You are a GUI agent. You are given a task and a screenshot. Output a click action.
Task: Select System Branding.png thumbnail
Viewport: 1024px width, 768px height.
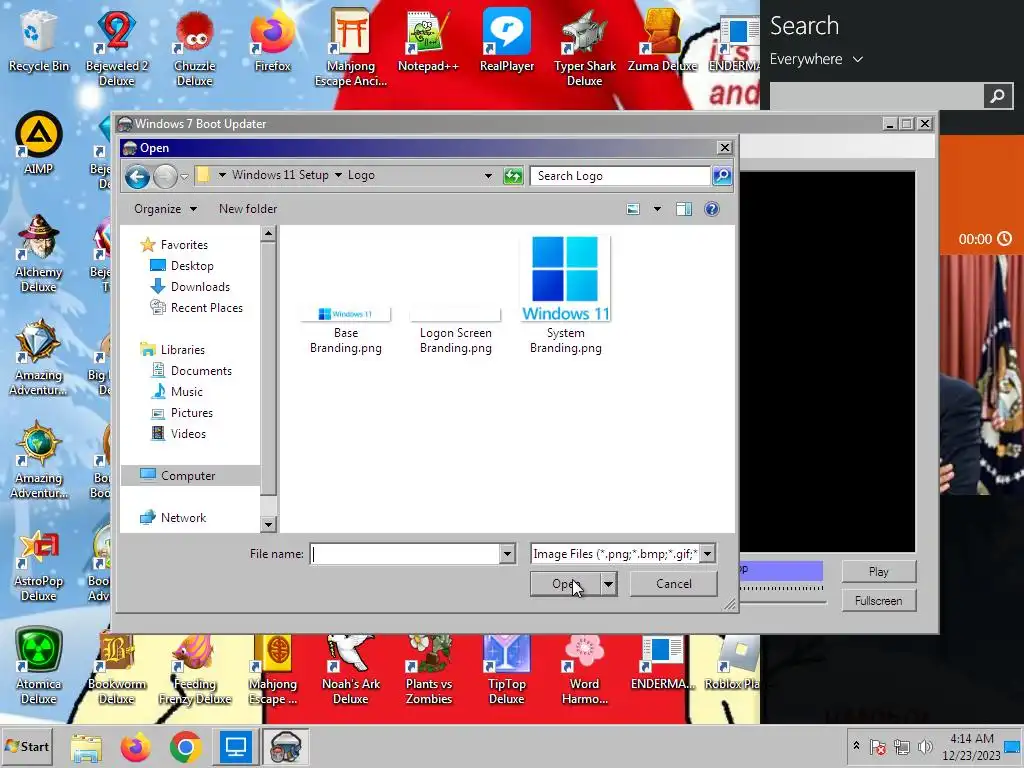click(x=566, y=279)
